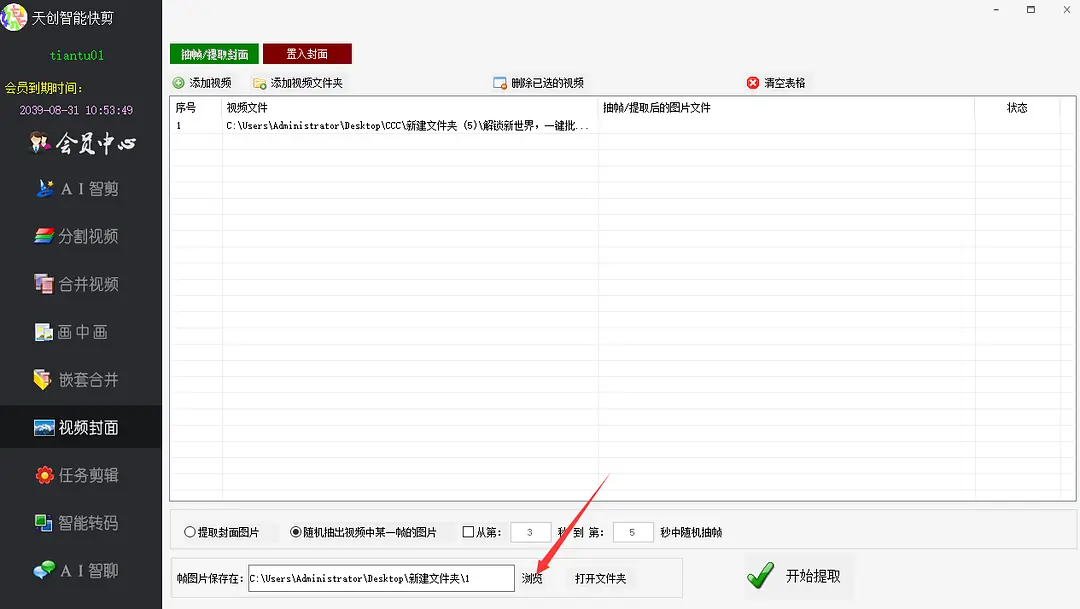
Task: Open the 任务剪辑 flower icon
Action: coord(44,475)
